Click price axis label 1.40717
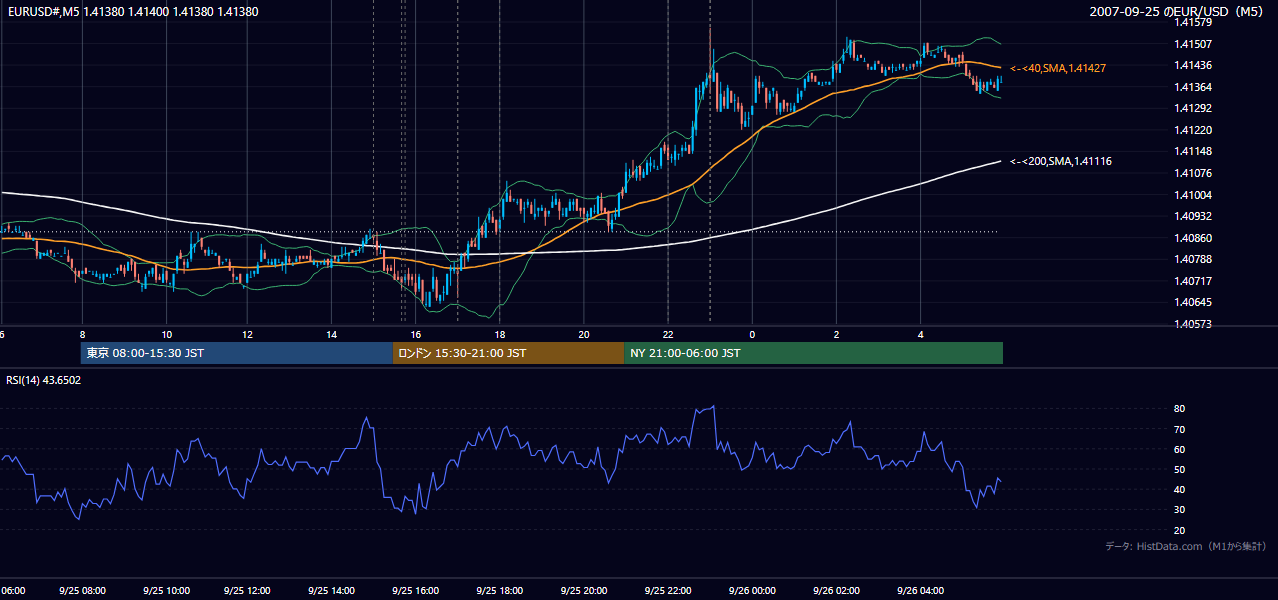This screenshot has height=600, width=1278. pyautogui.click(x=1191, y=281)
